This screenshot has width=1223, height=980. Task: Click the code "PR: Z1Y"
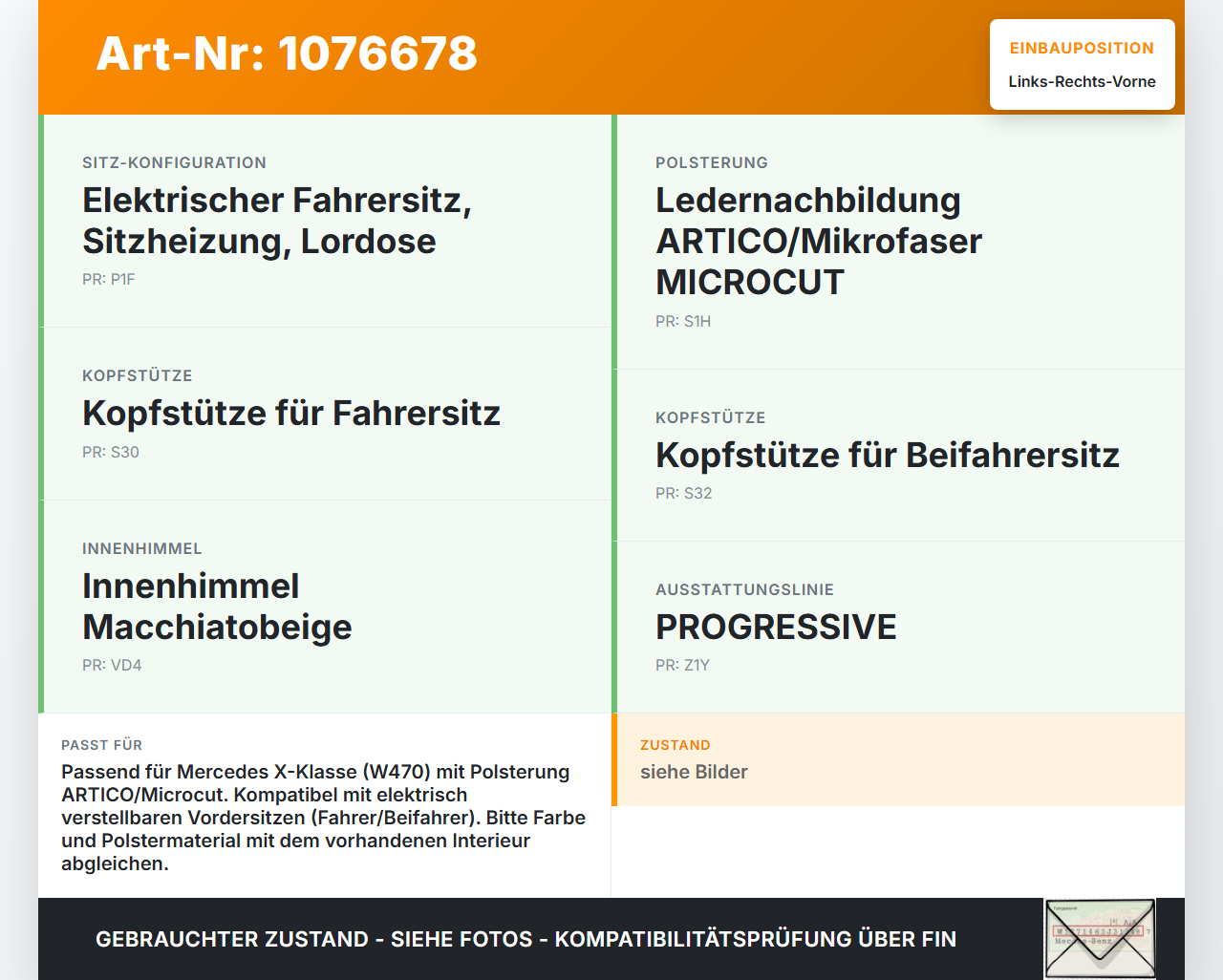(682, 665)
